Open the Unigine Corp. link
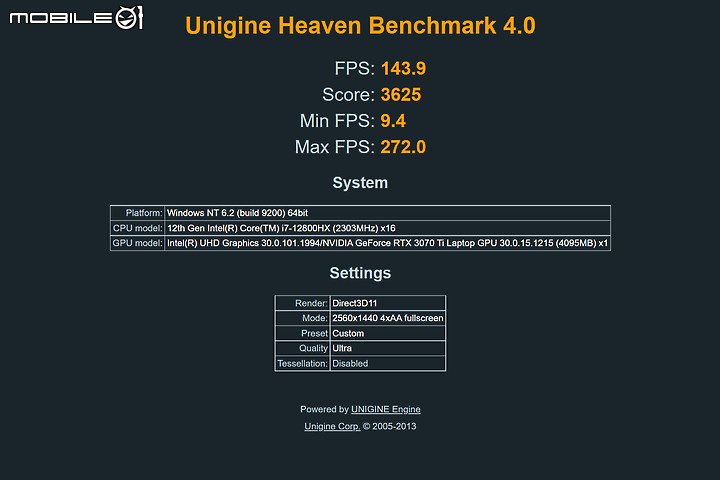This screenshot has height=480, width=720. (332, 426)
